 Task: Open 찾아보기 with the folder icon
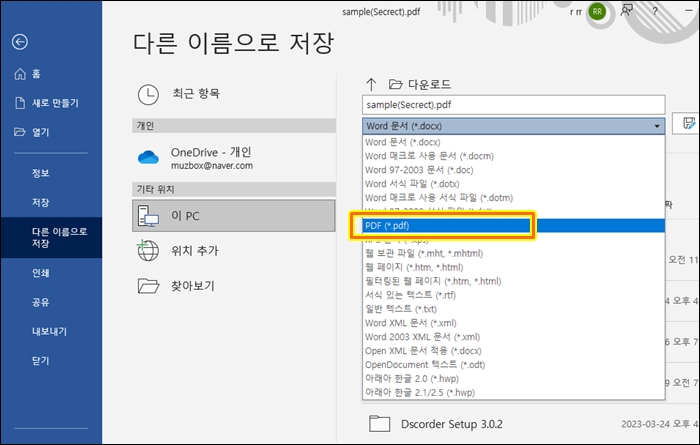coord(176,286)
